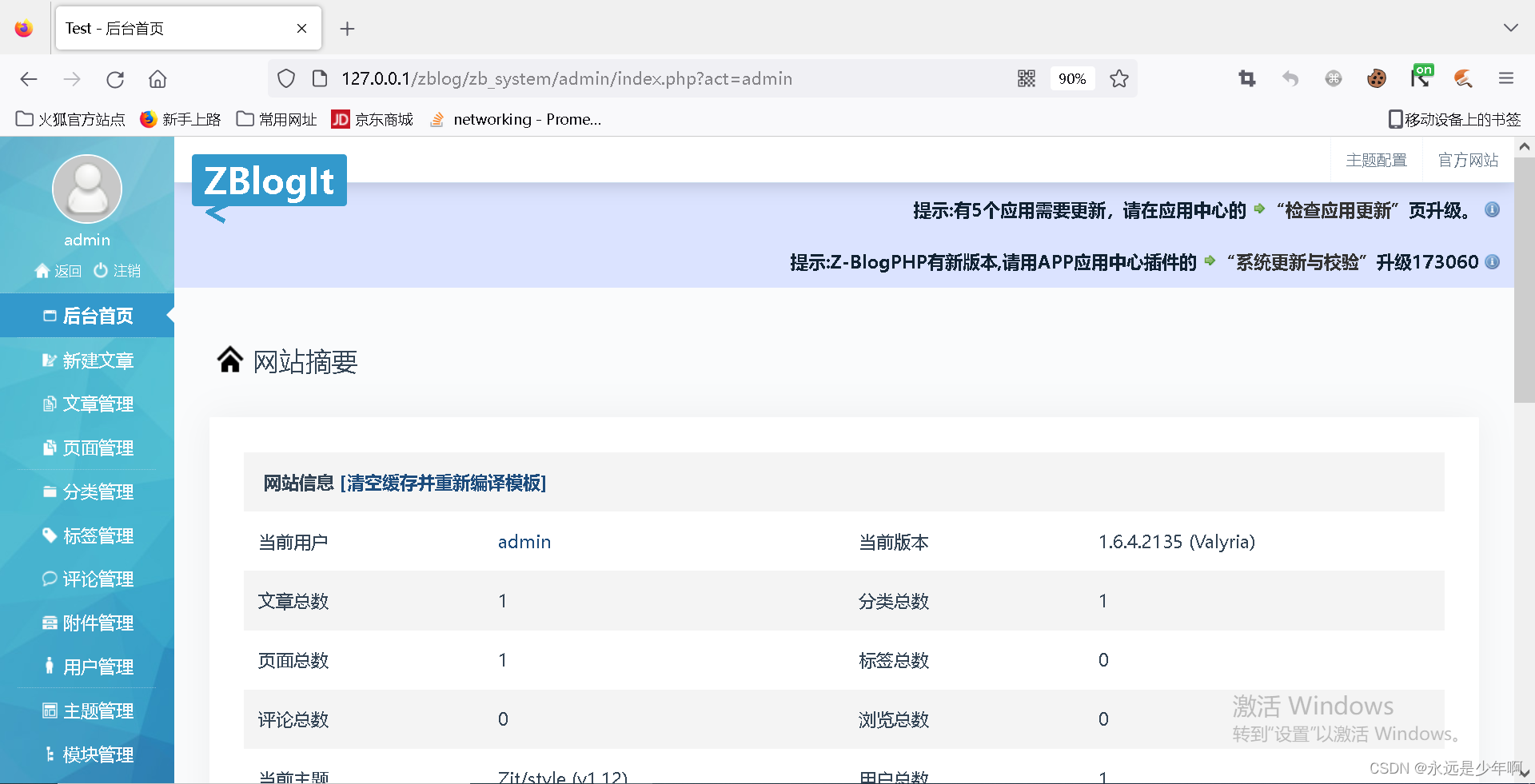Open 火狐官方站点 bookmark folder
The height and width of the screenshot is (784, 1535).
pos(70,119)
